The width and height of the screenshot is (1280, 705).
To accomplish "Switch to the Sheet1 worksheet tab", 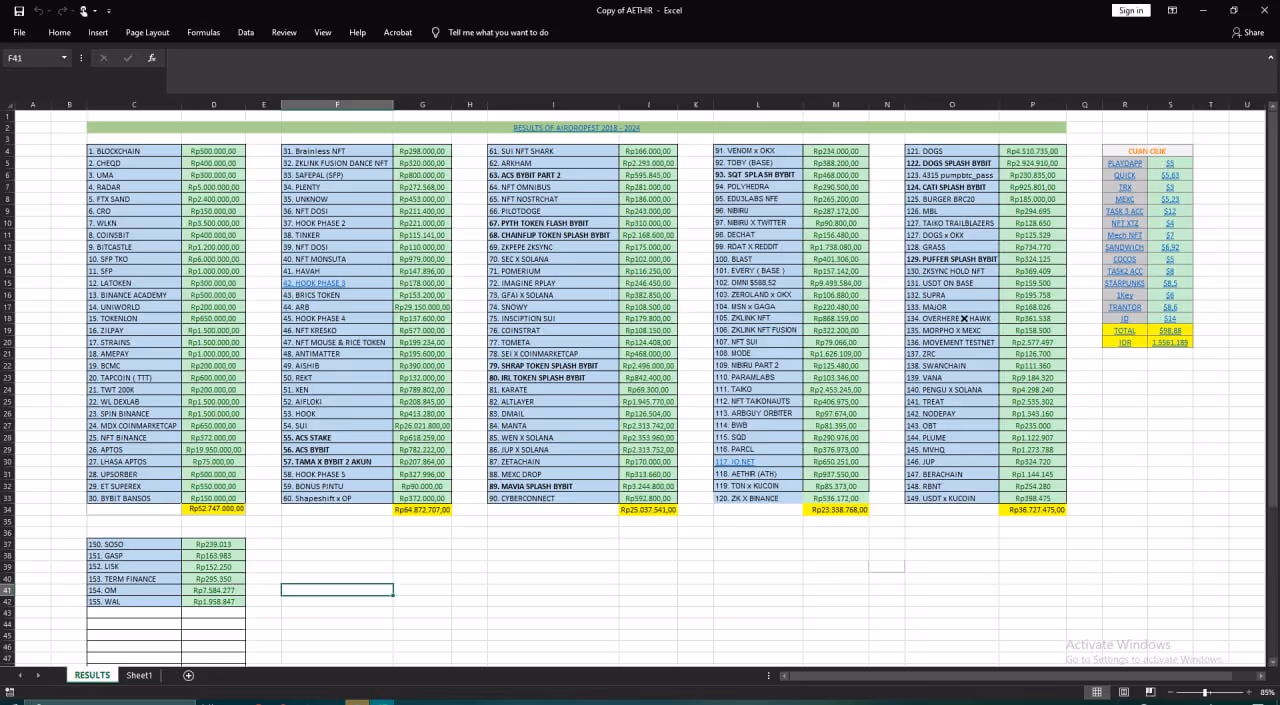I will [139, 676].
